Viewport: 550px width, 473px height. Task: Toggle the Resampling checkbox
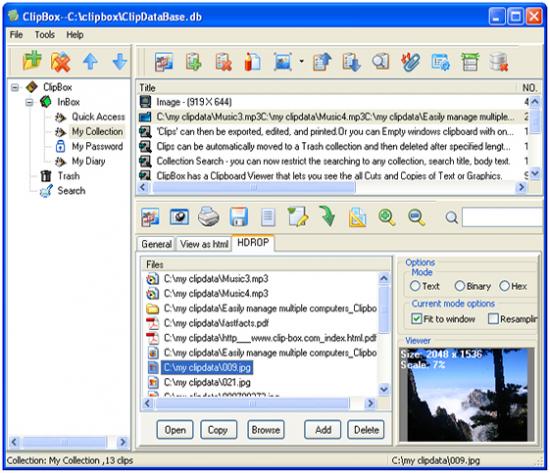(x=493, y=319)
